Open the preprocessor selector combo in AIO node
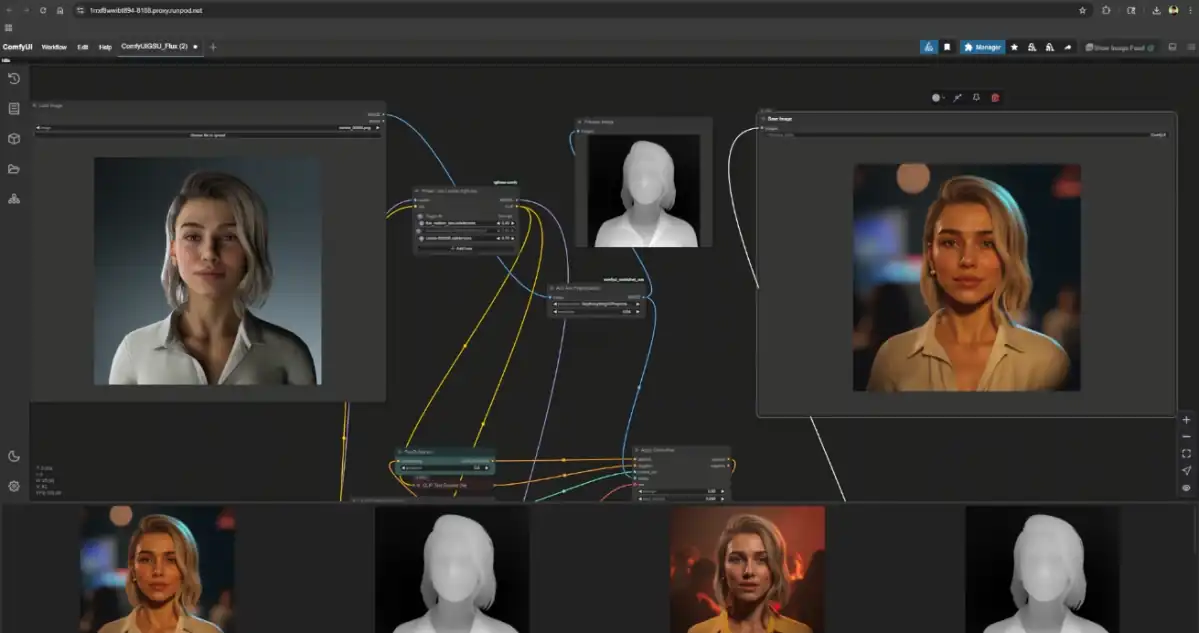 pyautogui.click(x=597, y=304)
